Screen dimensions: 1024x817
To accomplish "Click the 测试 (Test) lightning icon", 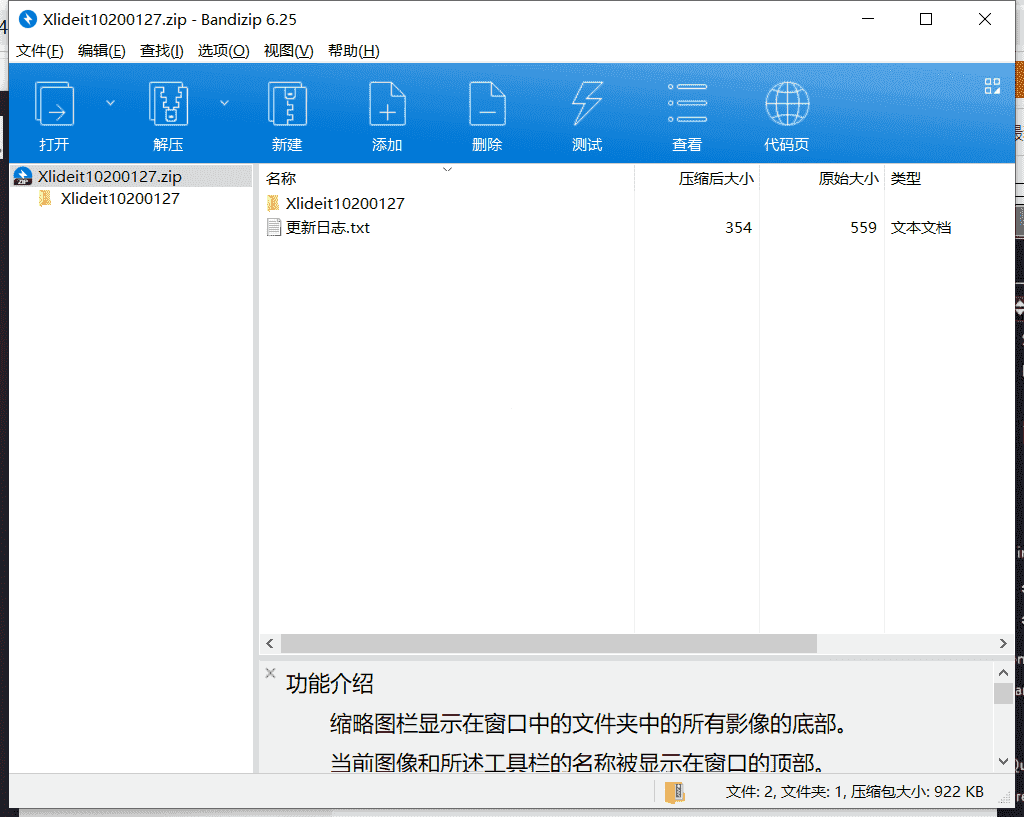I will pyautogui.click(x=587, y=104).
